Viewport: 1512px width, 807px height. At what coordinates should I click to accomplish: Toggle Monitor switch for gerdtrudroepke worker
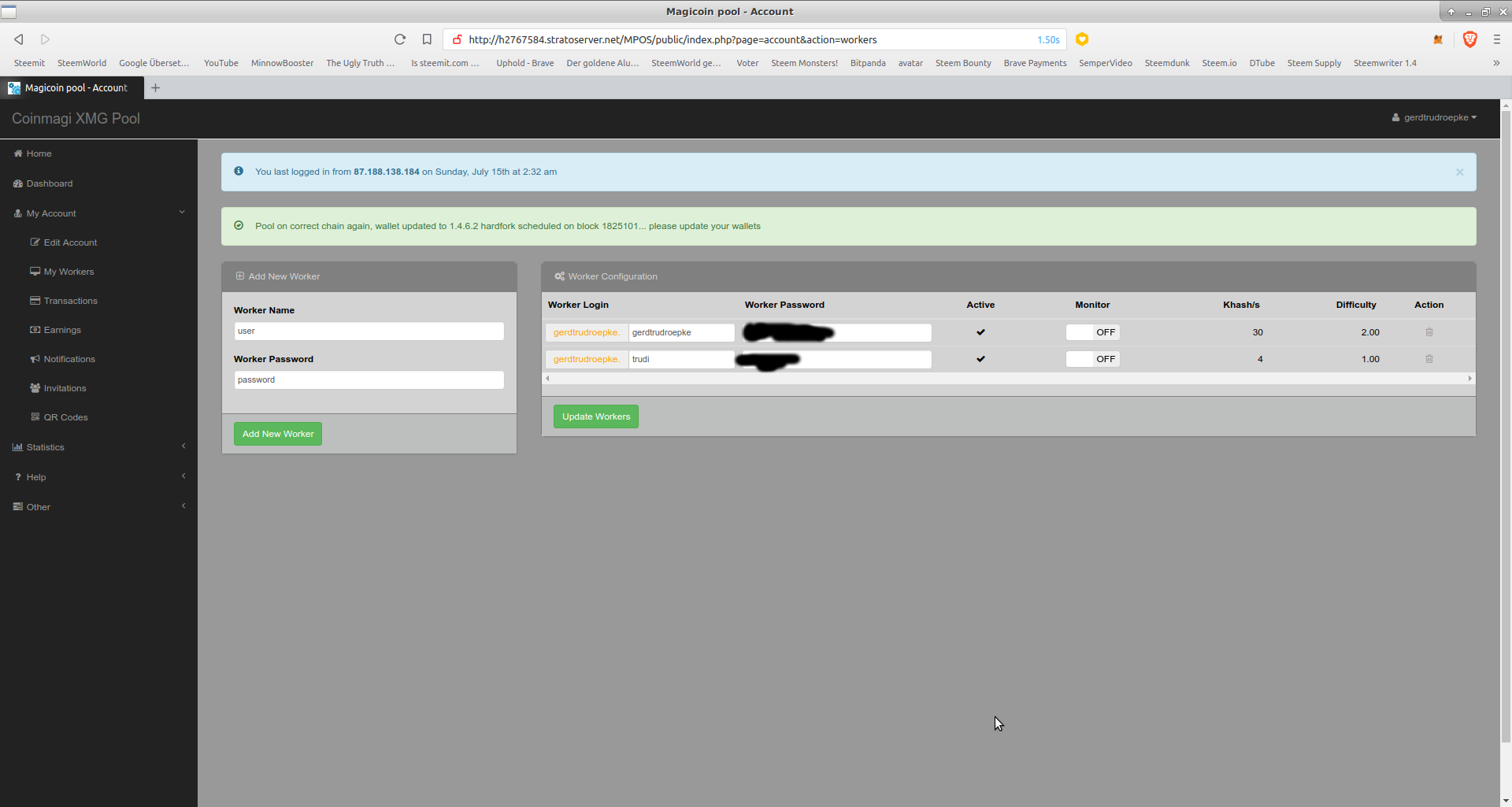click(x=1092, y=332)
